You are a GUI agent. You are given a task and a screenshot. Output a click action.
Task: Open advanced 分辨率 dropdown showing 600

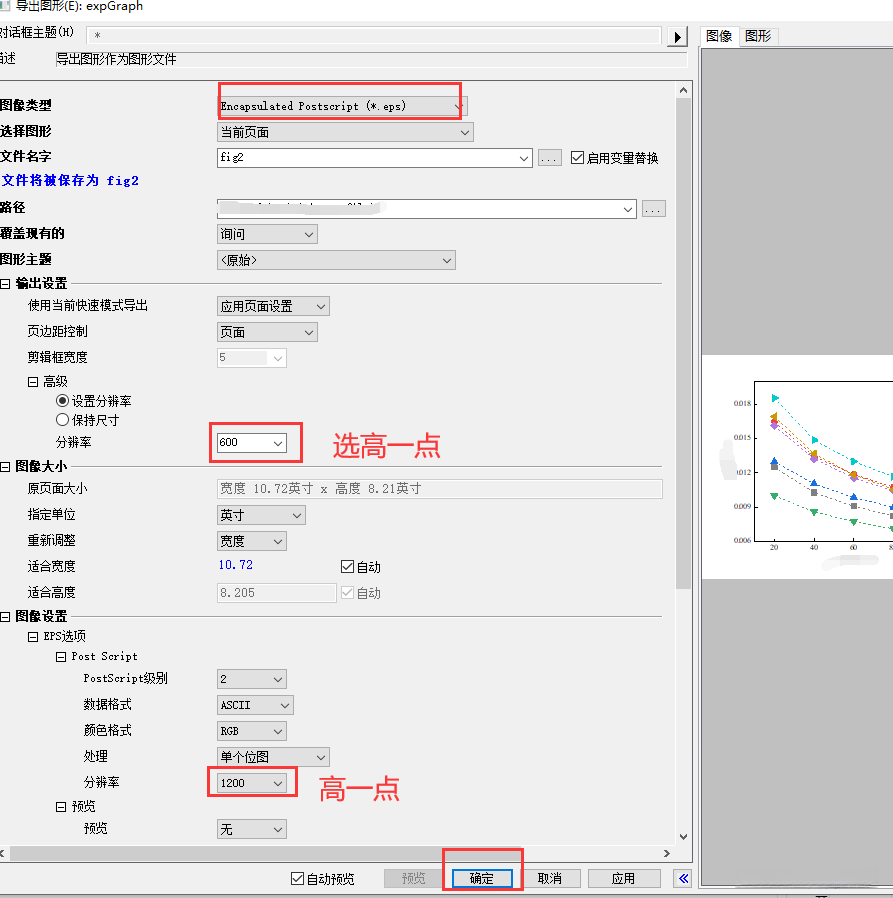[251, 442]
